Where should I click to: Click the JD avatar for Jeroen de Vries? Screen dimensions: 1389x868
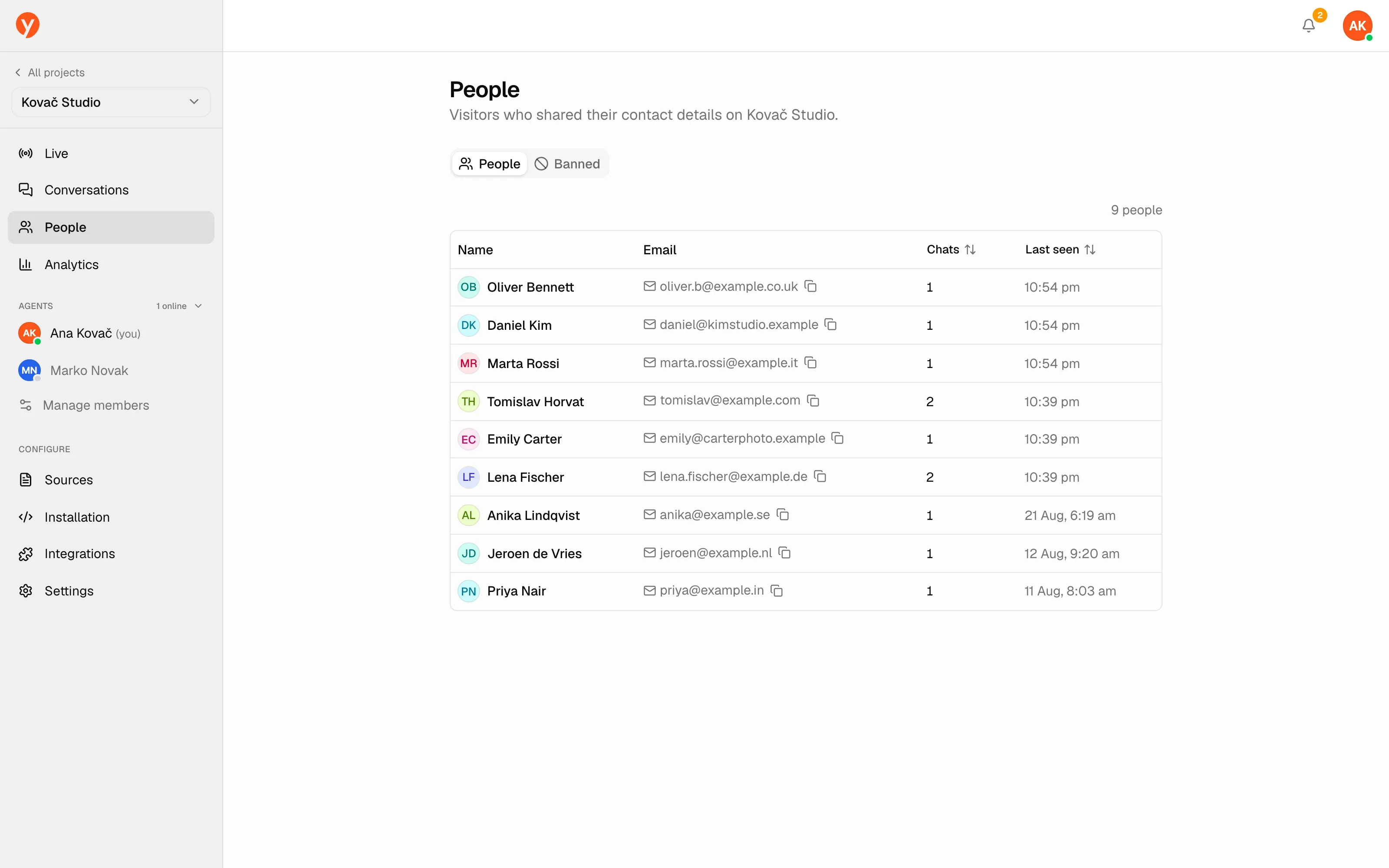(468, 553)
